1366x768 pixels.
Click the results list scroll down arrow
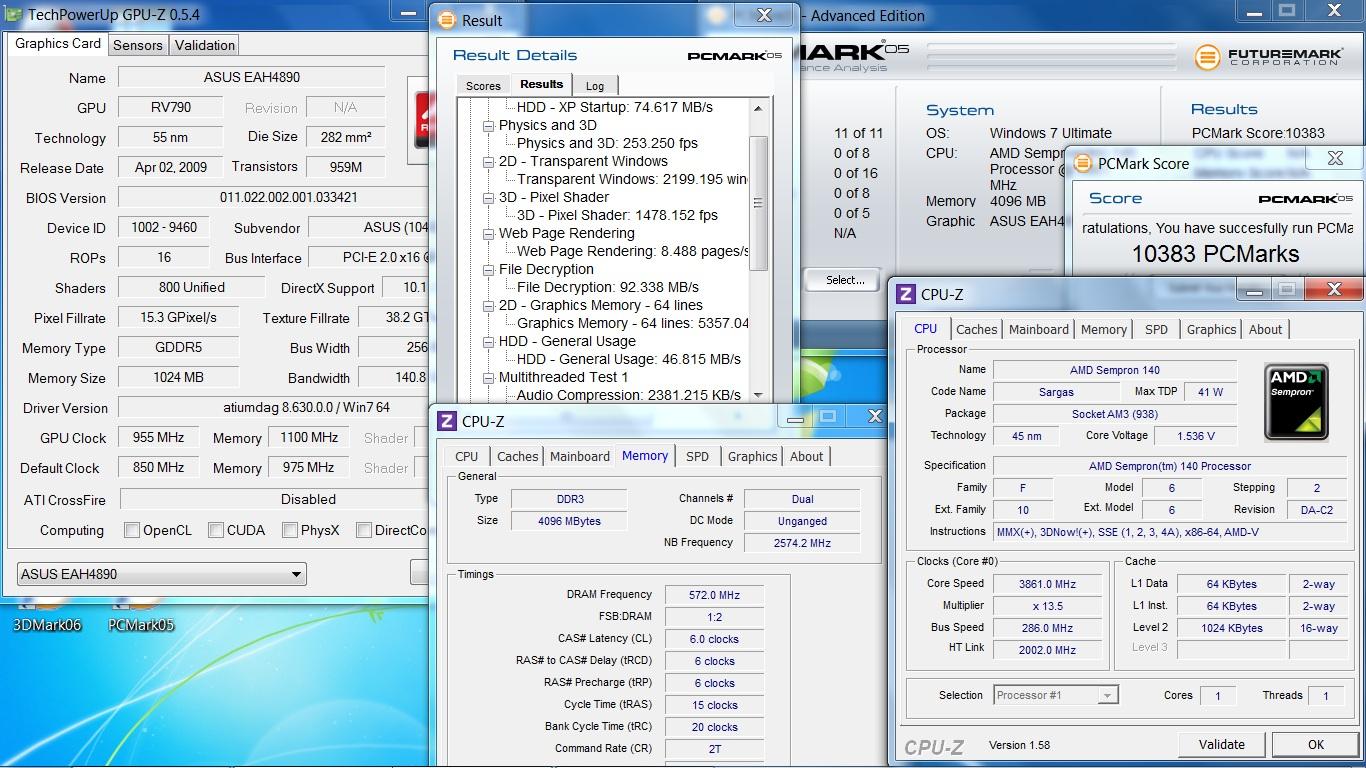[x=758, y=395]
